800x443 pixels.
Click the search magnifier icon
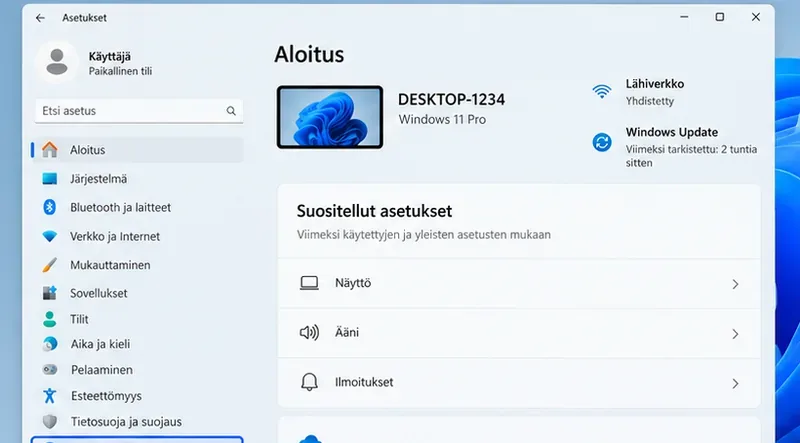tap(231, 111)
